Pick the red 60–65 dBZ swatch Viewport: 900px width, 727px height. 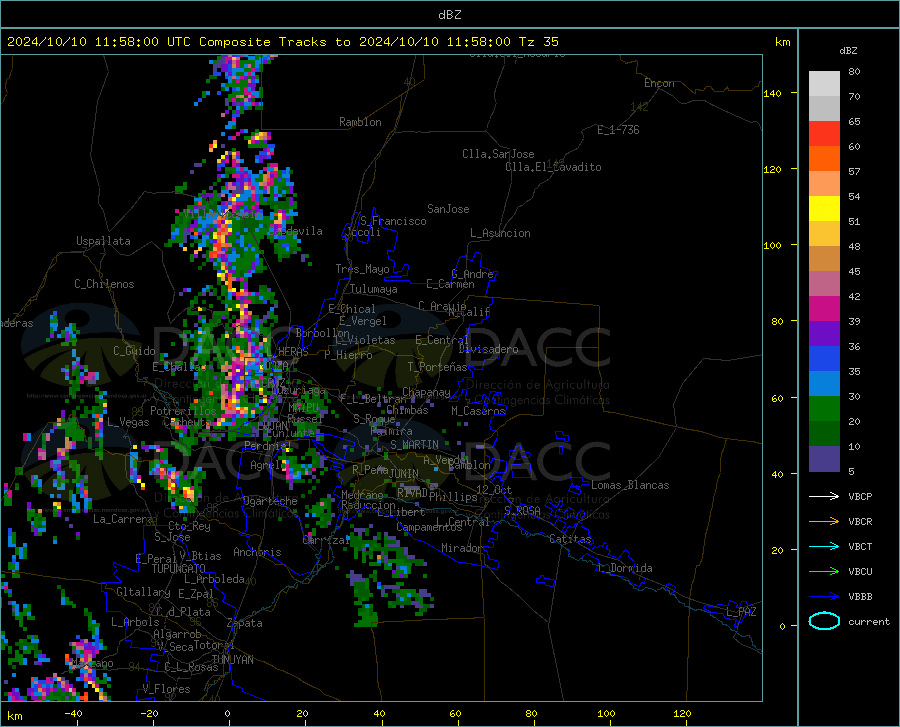(x=824, y=134)
